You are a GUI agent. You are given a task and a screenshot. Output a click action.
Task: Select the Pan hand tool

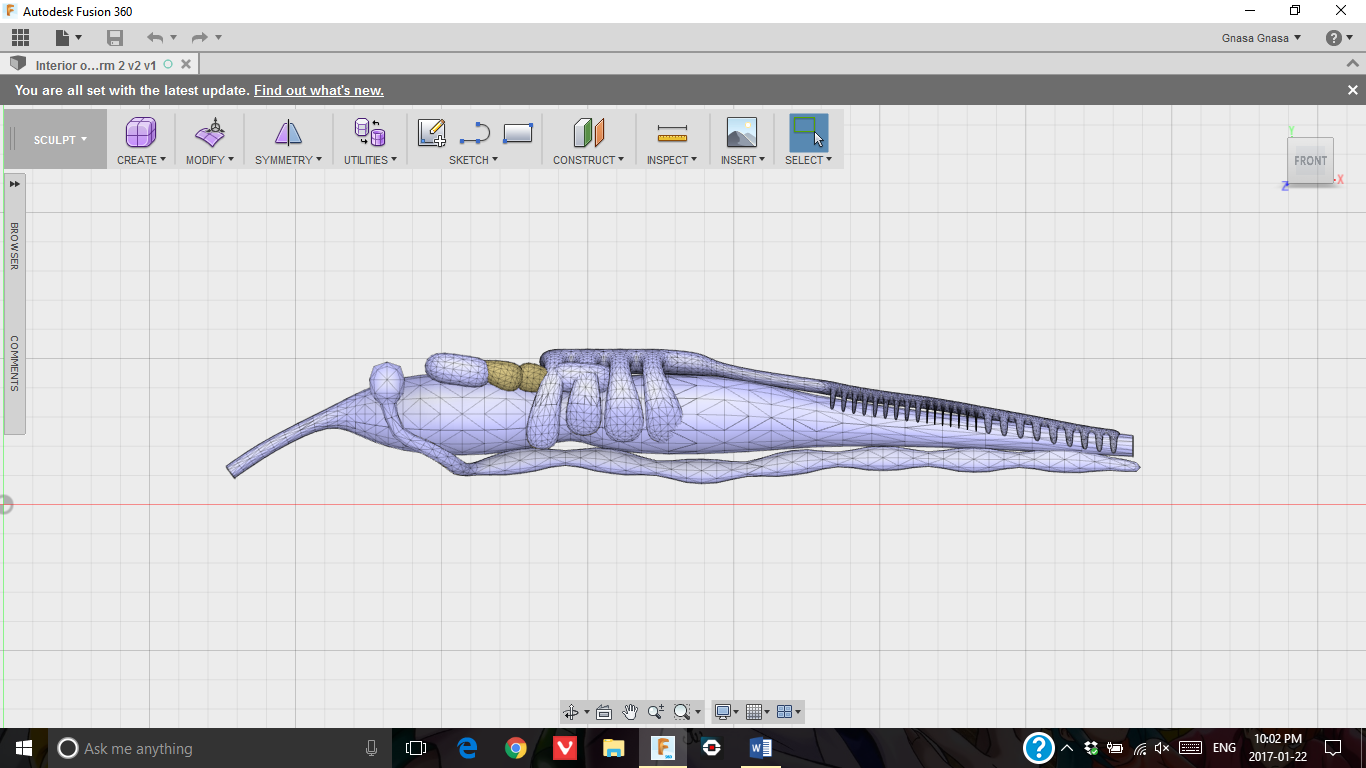click(630, 712)
